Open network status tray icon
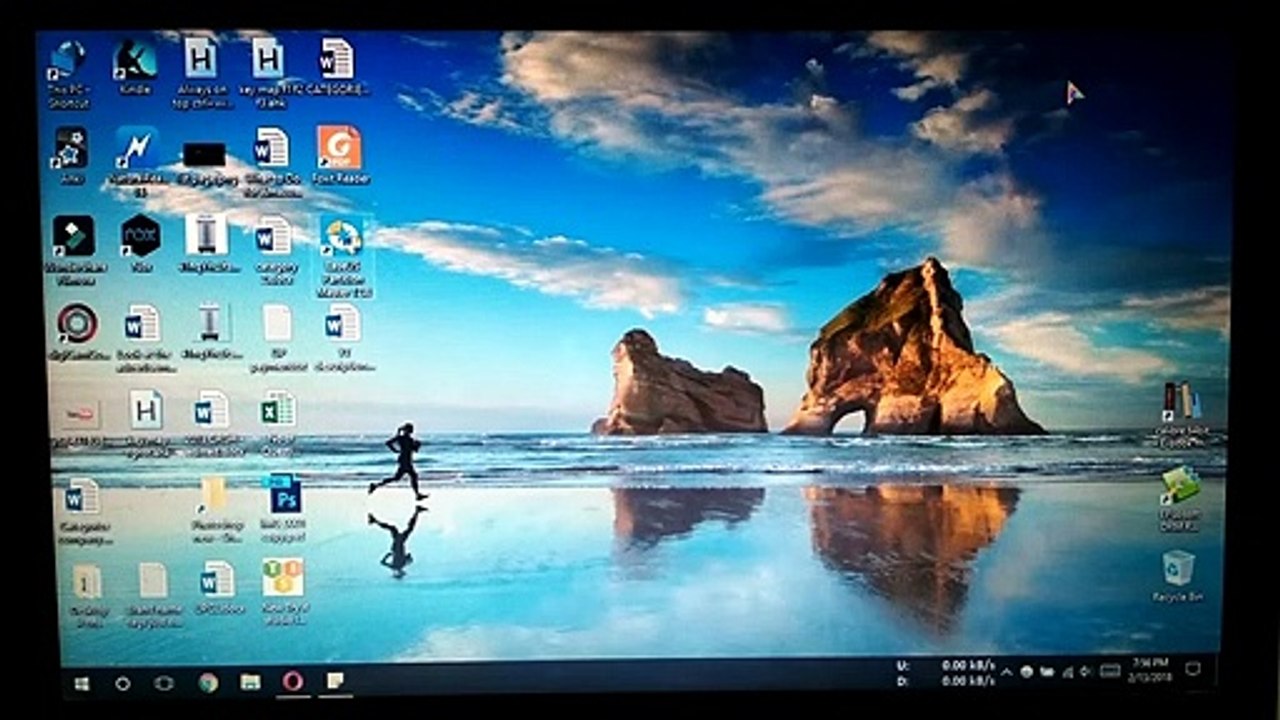The height and width of the screenshot is (720, 1280). (1067, 671)
